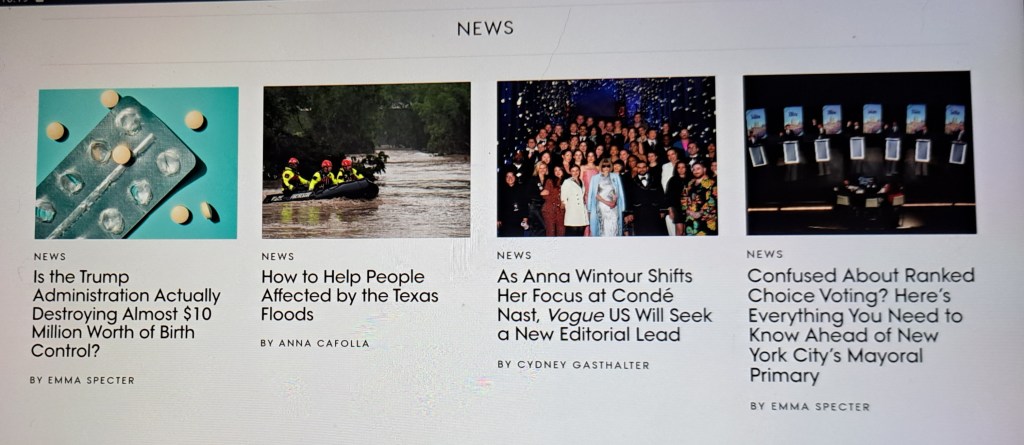Open the Anna Wintour Condé Nast headline
Image resolution: width=1024 pixels, height=445 pixels.
click(604, 305)
